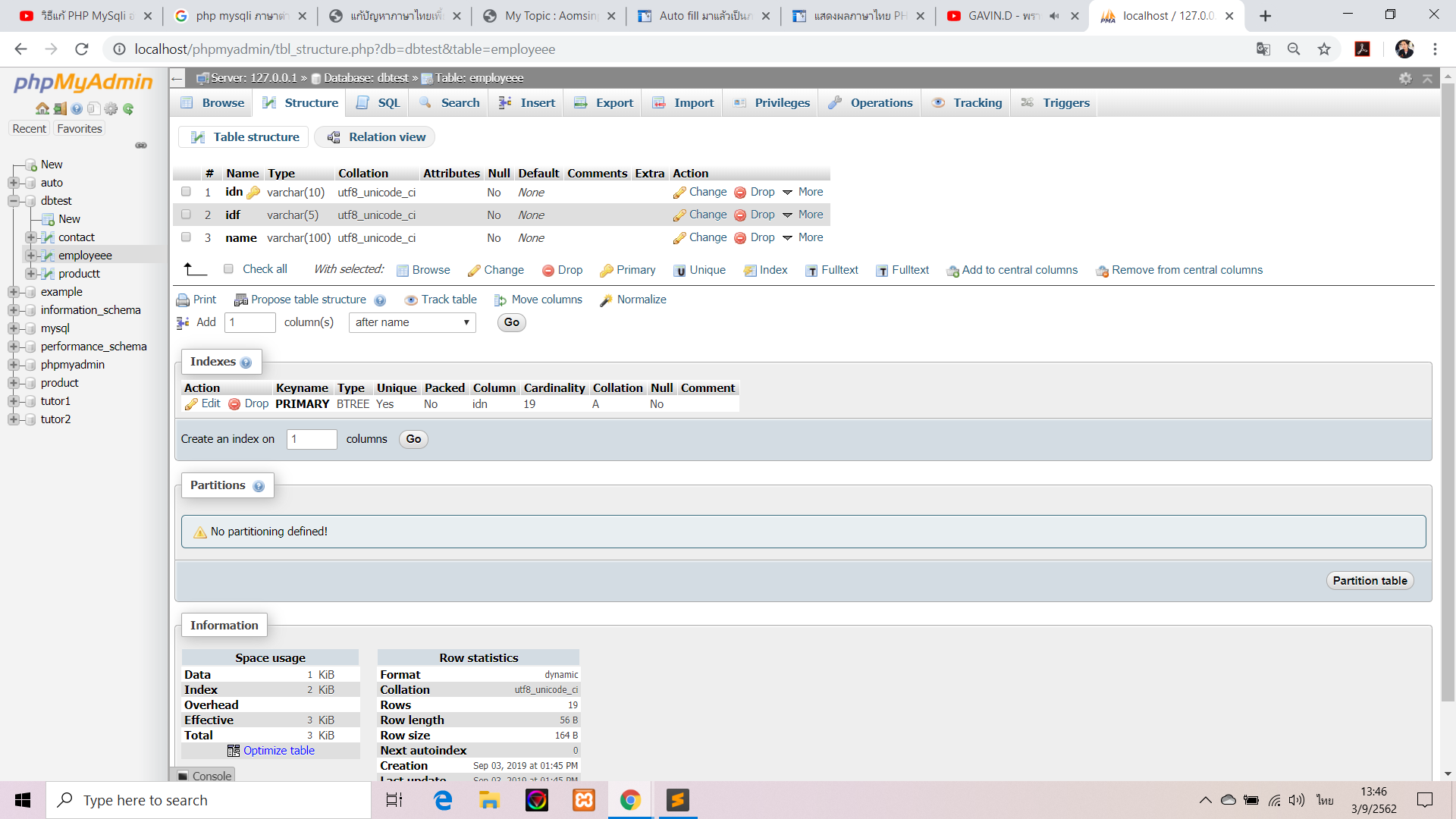Click Drop link for name column
Image resolution: width=1456 pixels, height=819 pixels.
[x=755, y=237]
